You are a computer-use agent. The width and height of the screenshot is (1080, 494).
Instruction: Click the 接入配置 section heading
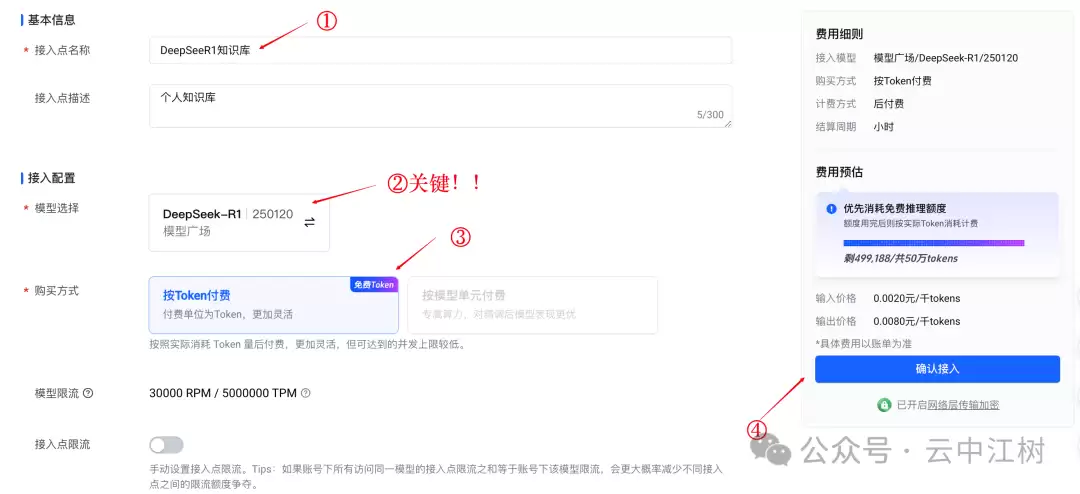(x=52, y=178)
